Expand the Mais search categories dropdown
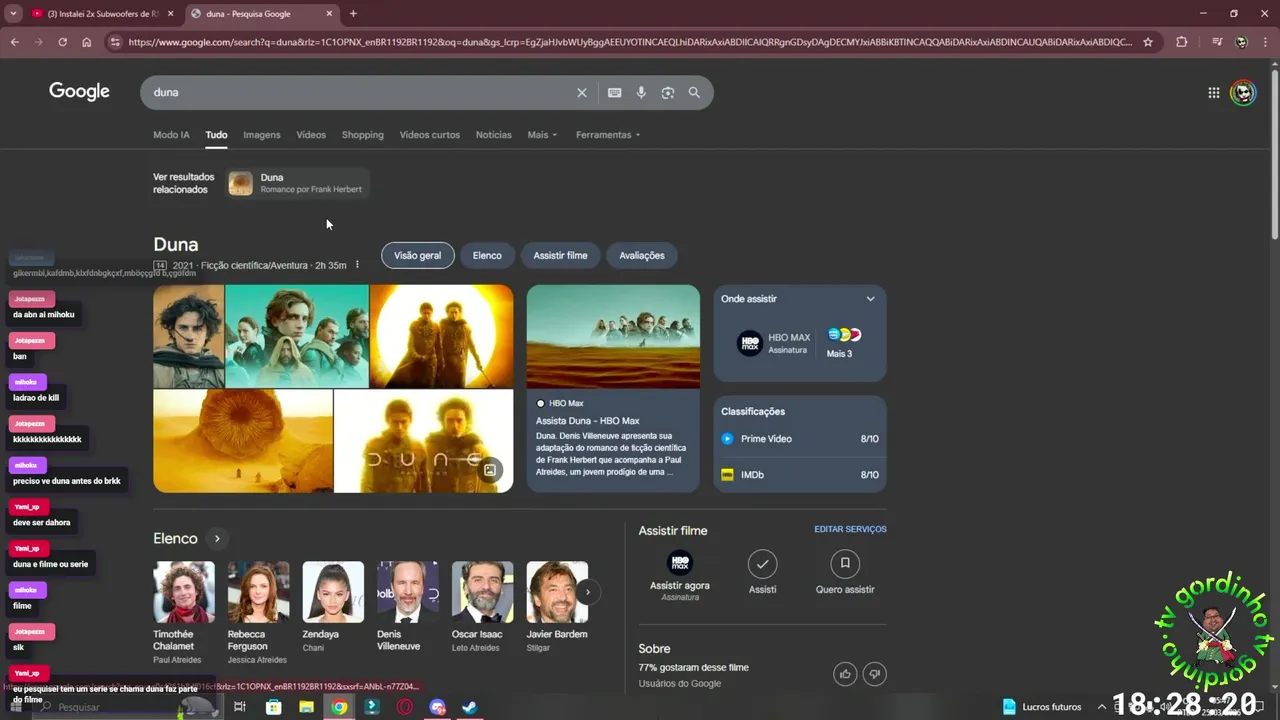The image size is (1280, 720). click(542, 135)
